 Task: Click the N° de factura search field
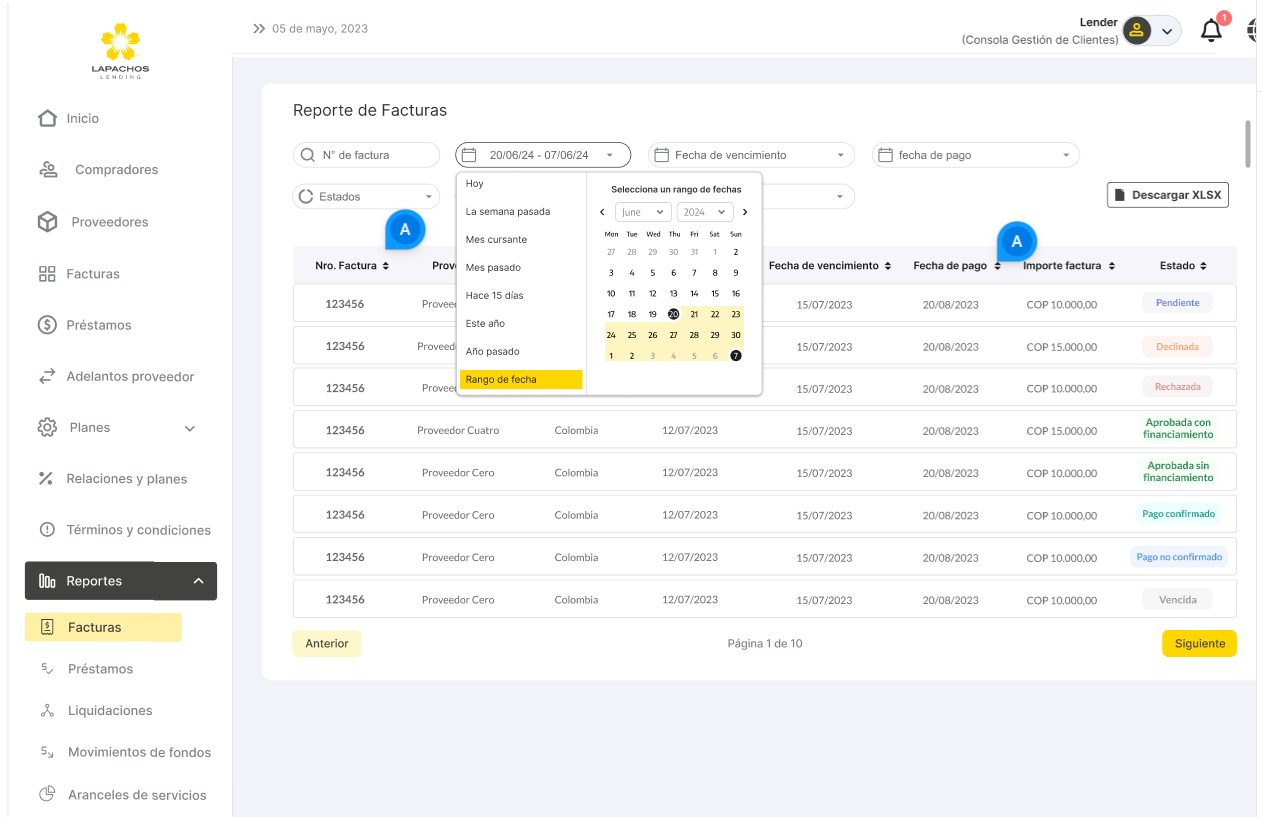click(366, 155)
